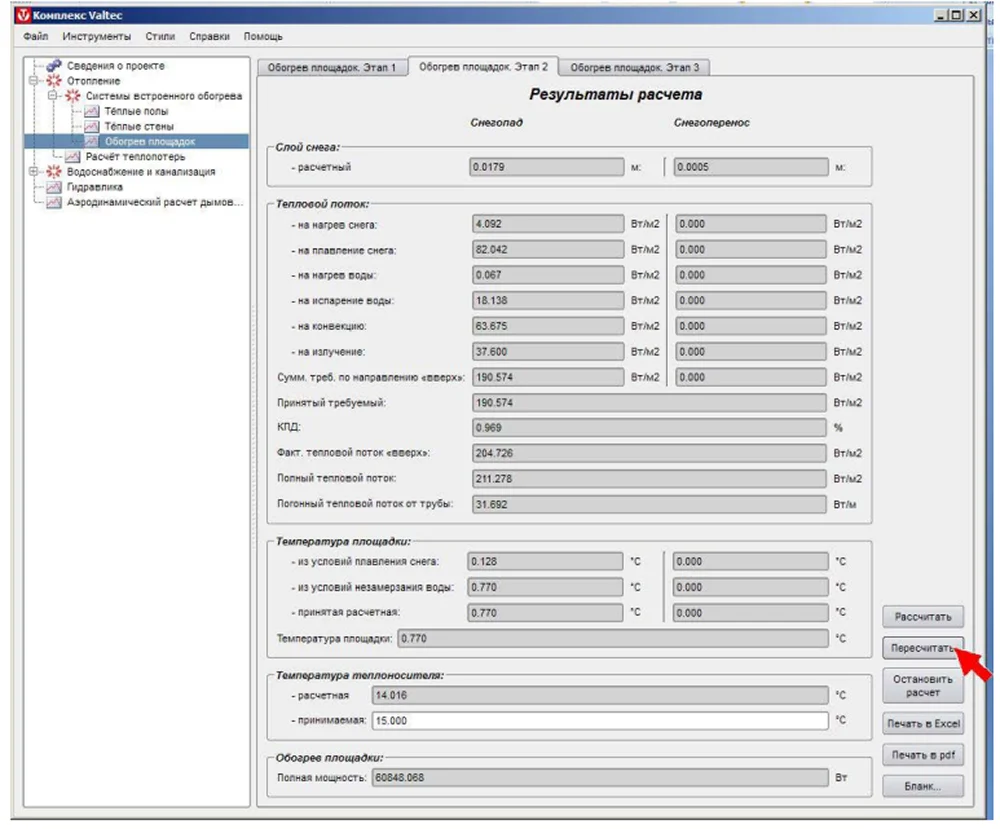Switch to Обогрев площадок. Этап 3 tab
The height and width of the screenshot is (829, 1000).
click(x=634, y=68)
